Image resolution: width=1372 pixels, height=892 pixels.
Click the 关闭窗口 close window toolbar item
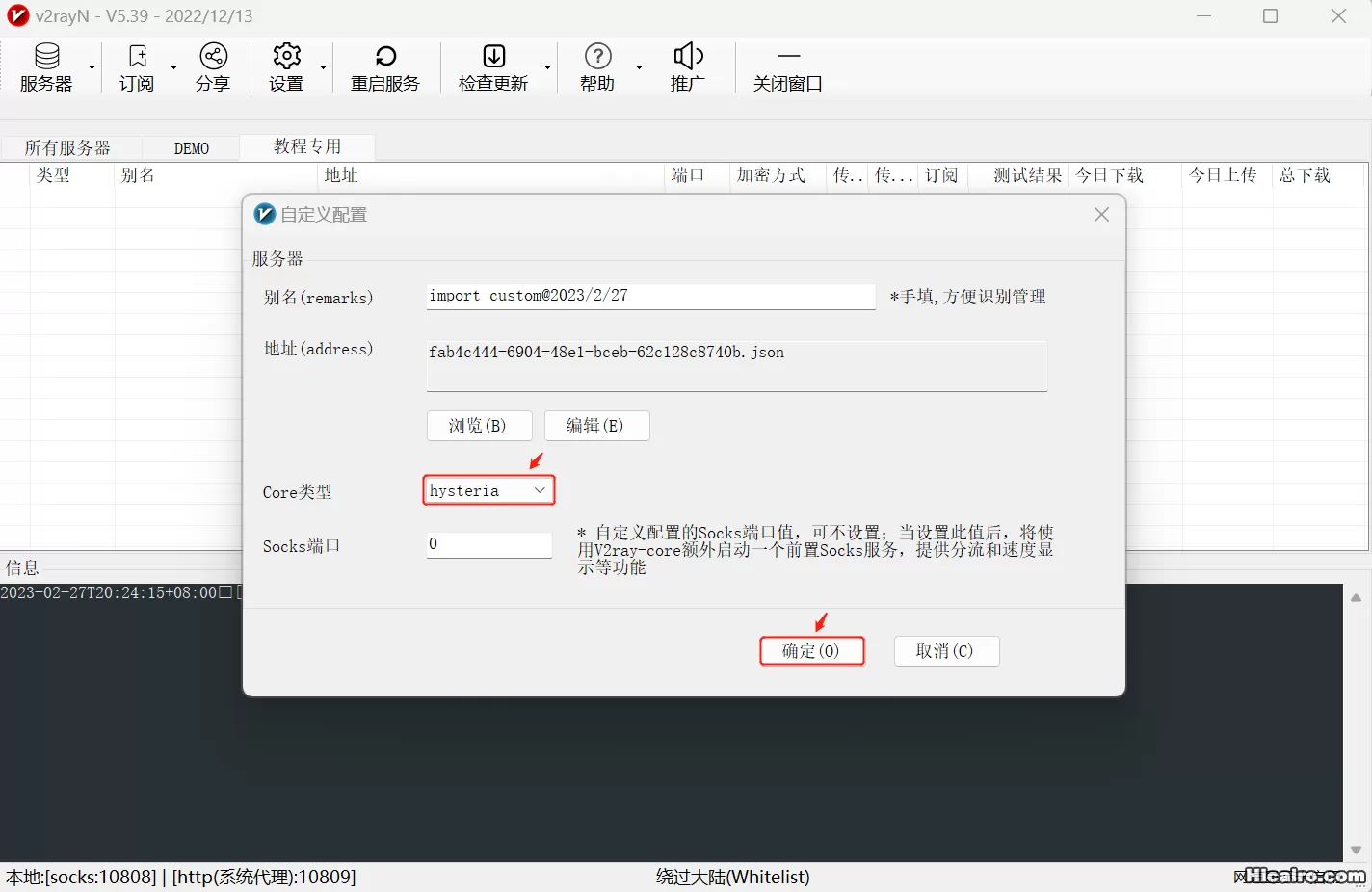788,67
